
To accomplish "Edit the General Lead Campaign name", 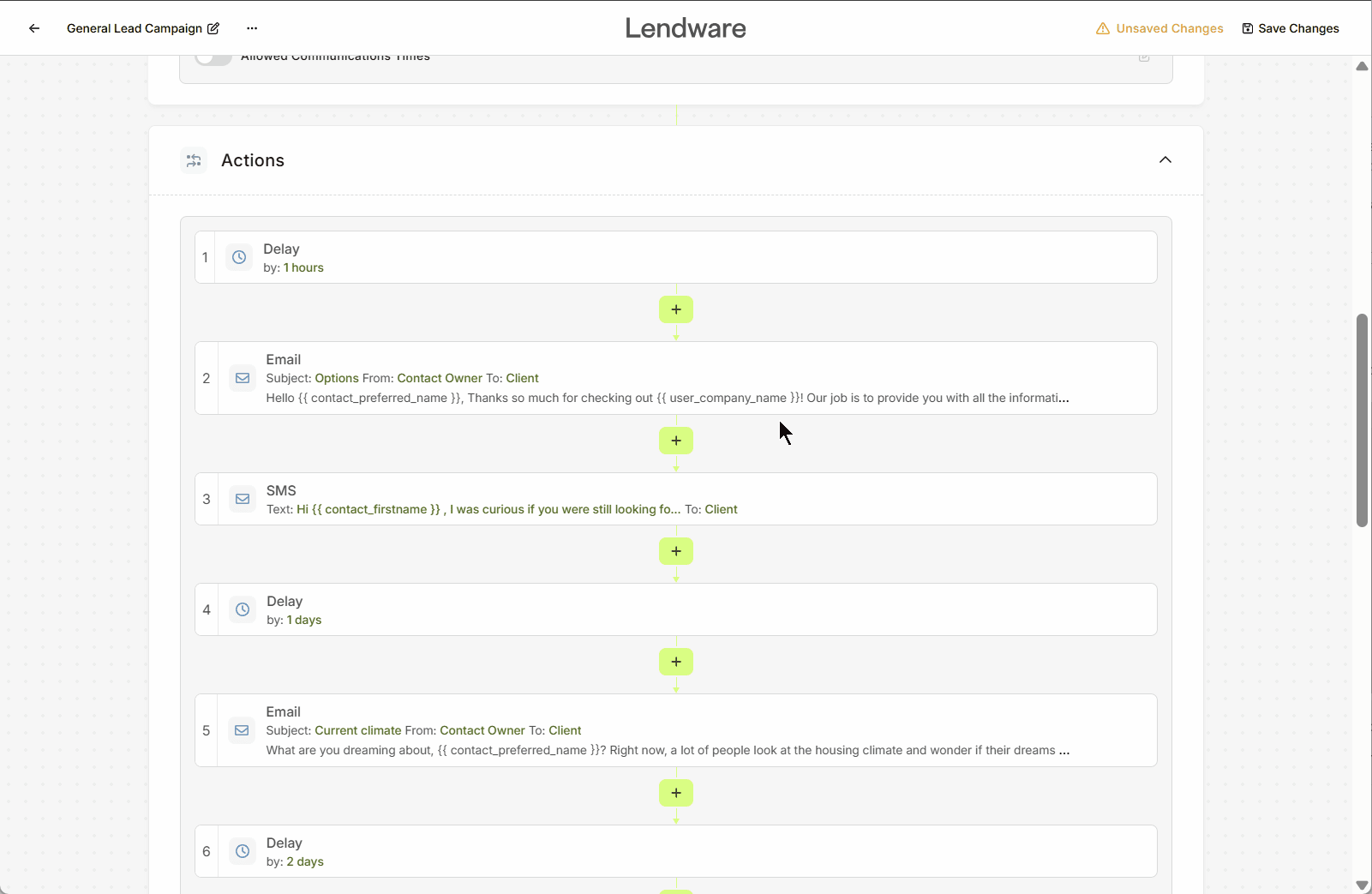I will [x=213, y=28].
